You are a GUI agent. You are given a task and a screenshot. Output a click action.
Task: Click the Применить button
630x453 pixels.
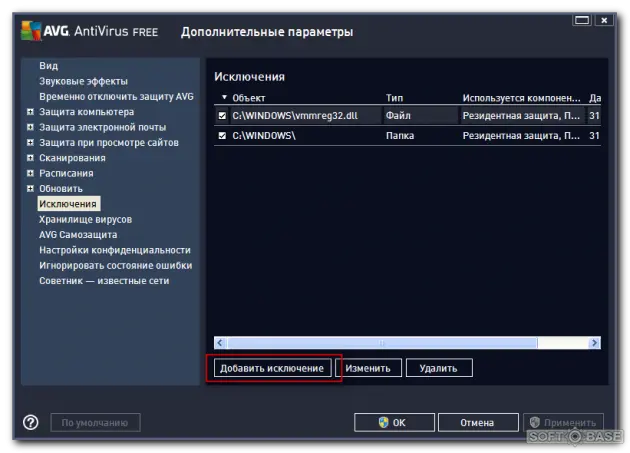(x=563, y=422)
